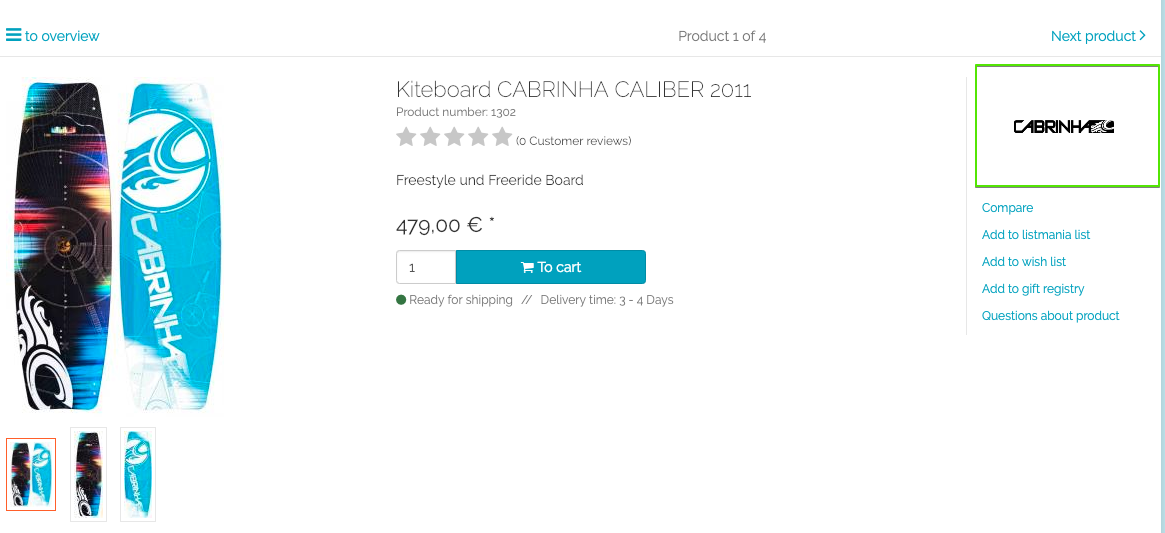Click the green Ready for shipping indicator dot
The image size is (1165, 533).
coord(401,300)
